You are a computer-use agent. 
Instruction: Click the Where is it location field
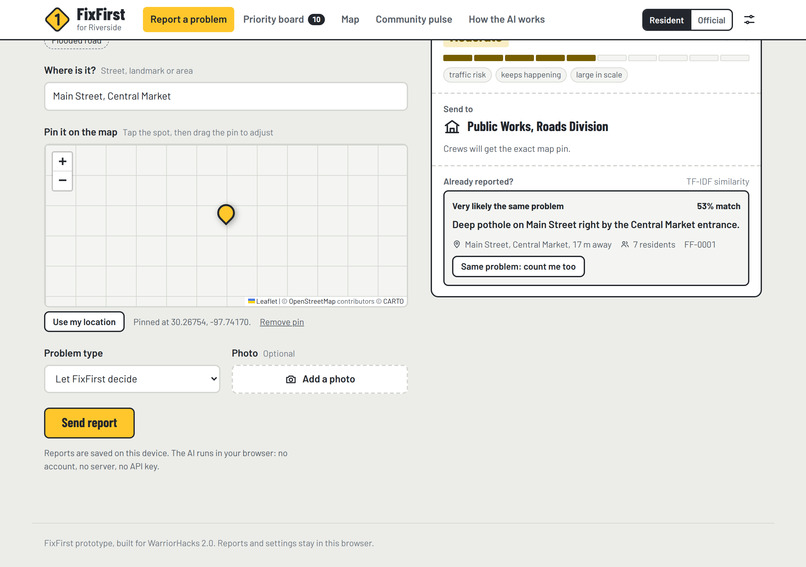(x=226, y=96)
